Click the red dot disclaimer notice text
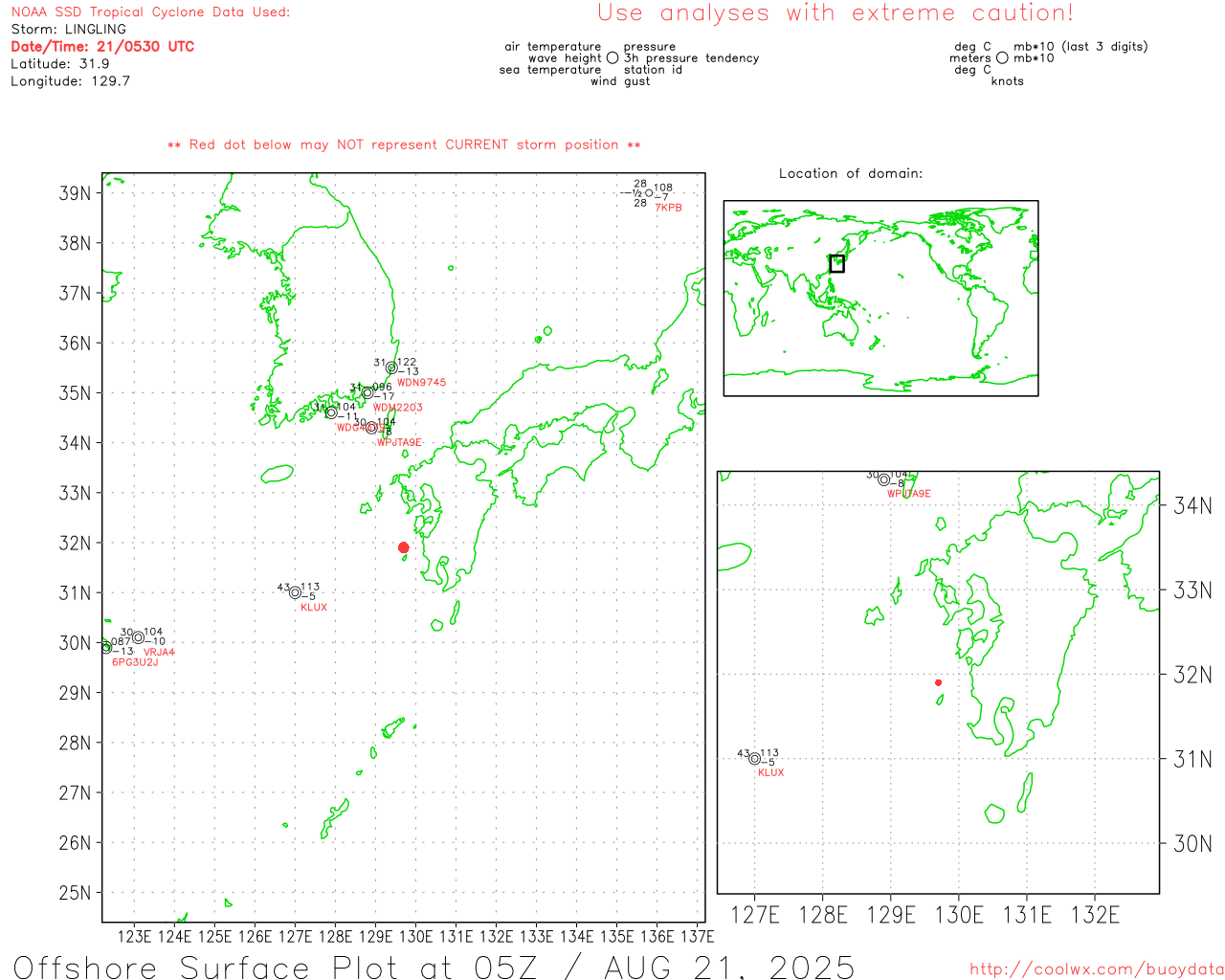This screenshot has height=980, width=1225. coord(404,145)
